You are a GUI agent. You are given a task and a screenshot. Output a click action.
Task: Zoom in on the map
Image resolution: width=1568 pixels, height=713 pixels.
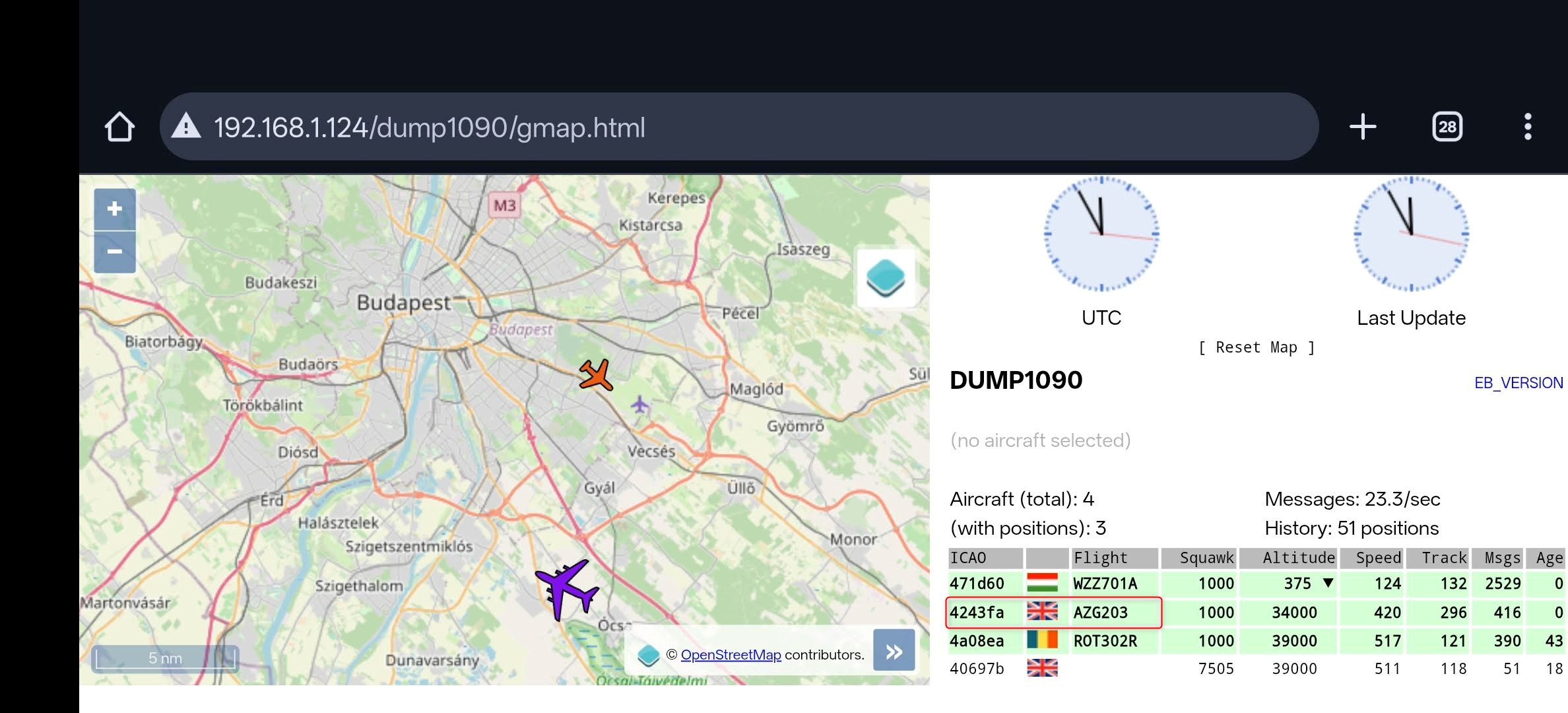coord(115,209)
